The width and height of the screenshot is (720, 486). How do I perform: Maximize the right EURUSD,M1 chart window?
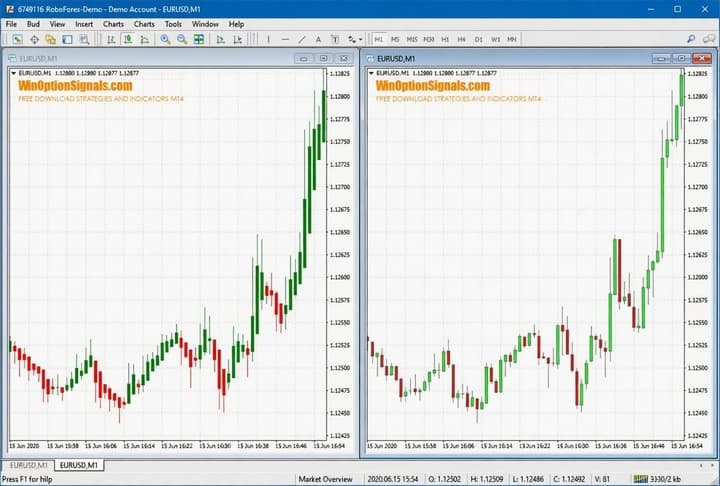click(x=682, y=58)
